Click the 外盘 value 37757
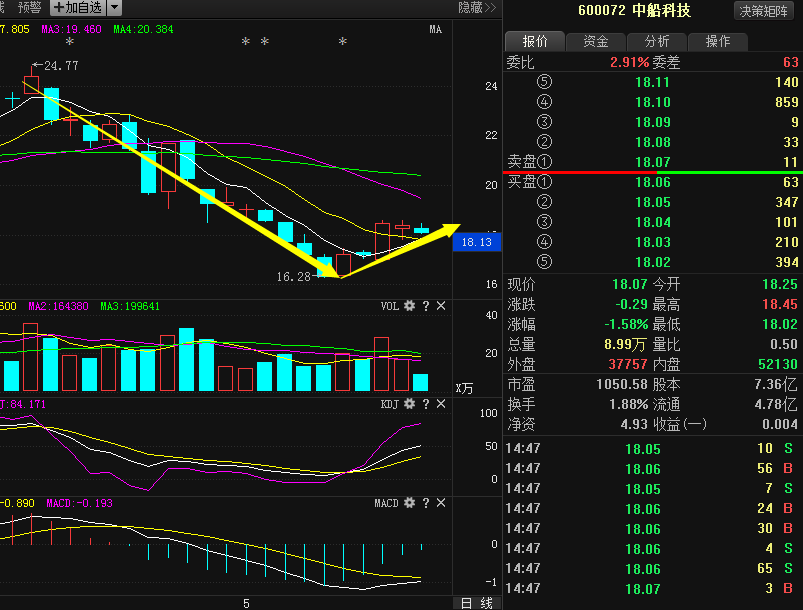This screenshot has width=803, height=610. tap(628, 364)
